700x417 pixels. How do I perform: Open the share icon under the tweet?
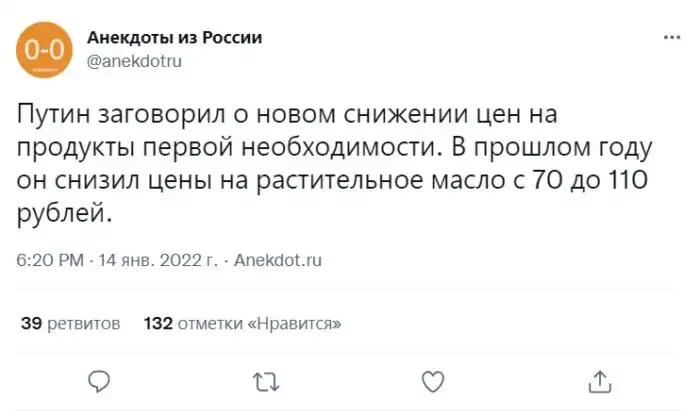coord(599,380)
